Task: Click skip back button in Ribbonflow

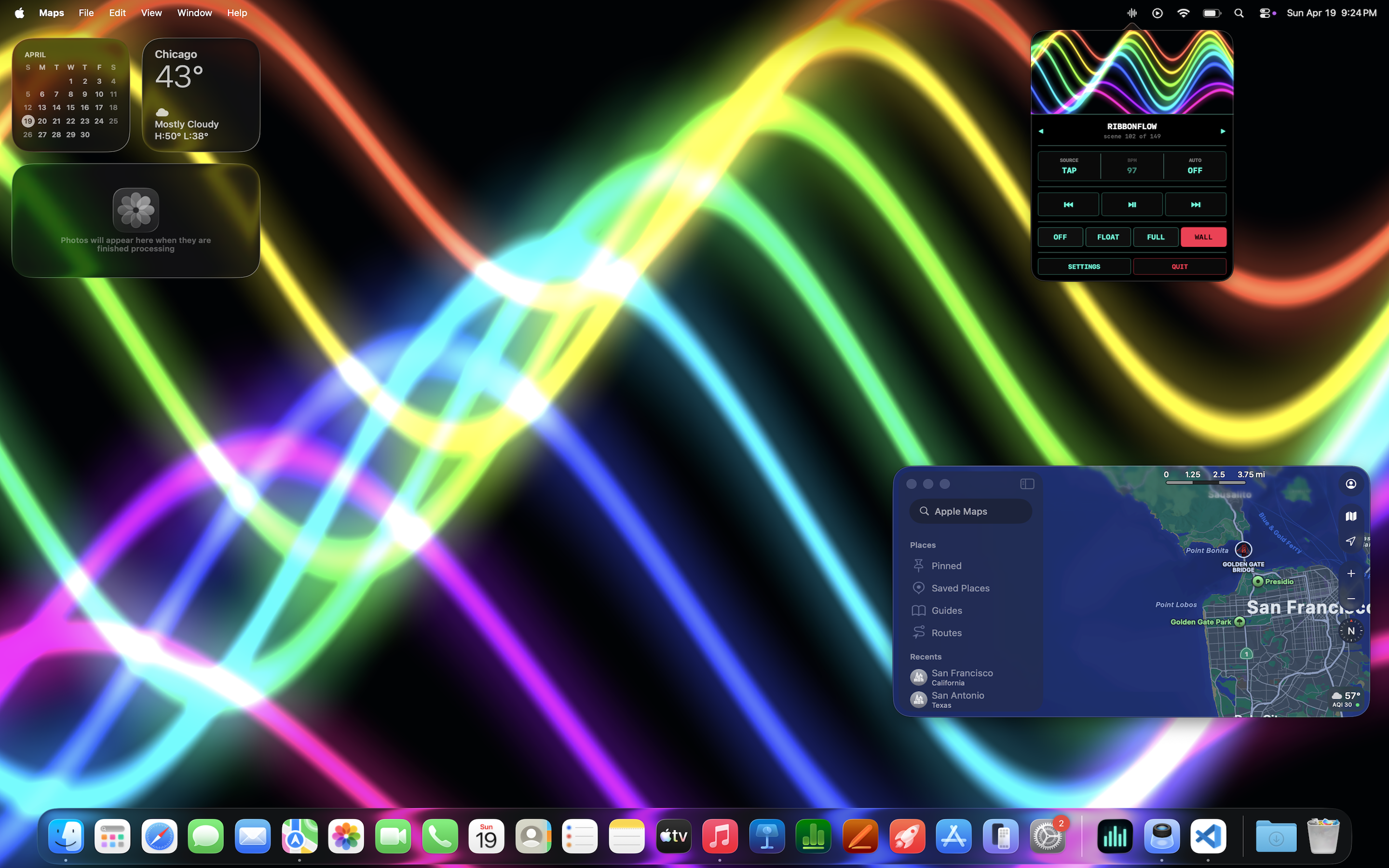Action: [x=1068, y=204]
